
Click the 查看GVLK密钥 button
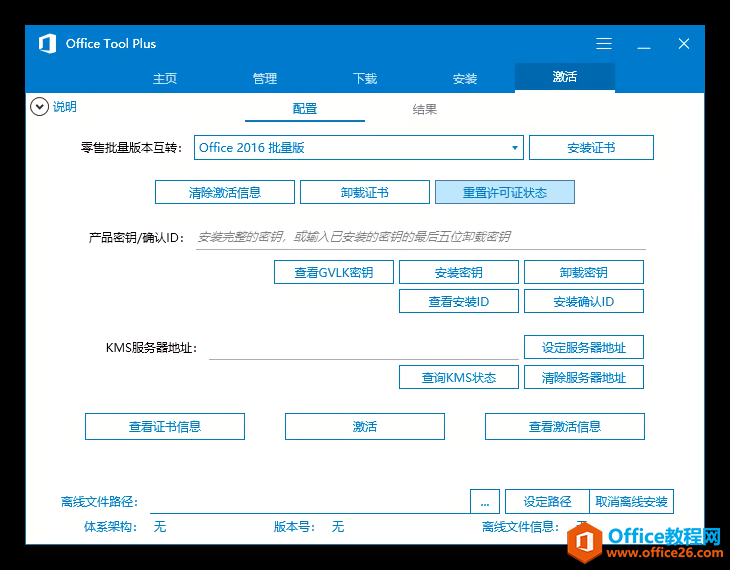(x=334, y=272)
